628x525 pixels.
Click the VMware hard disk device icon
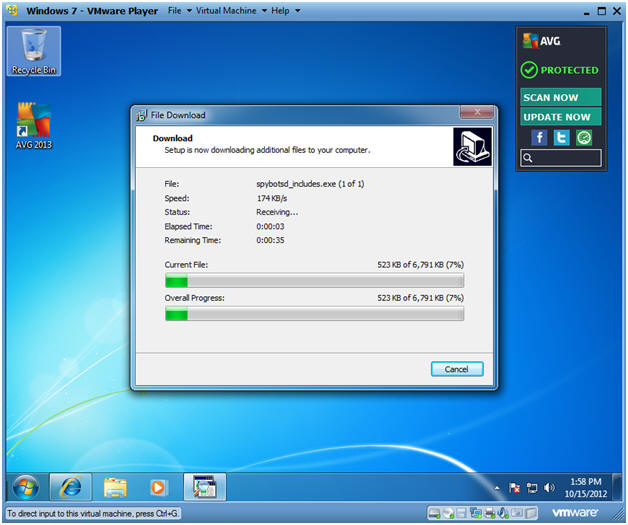(434, 513)
